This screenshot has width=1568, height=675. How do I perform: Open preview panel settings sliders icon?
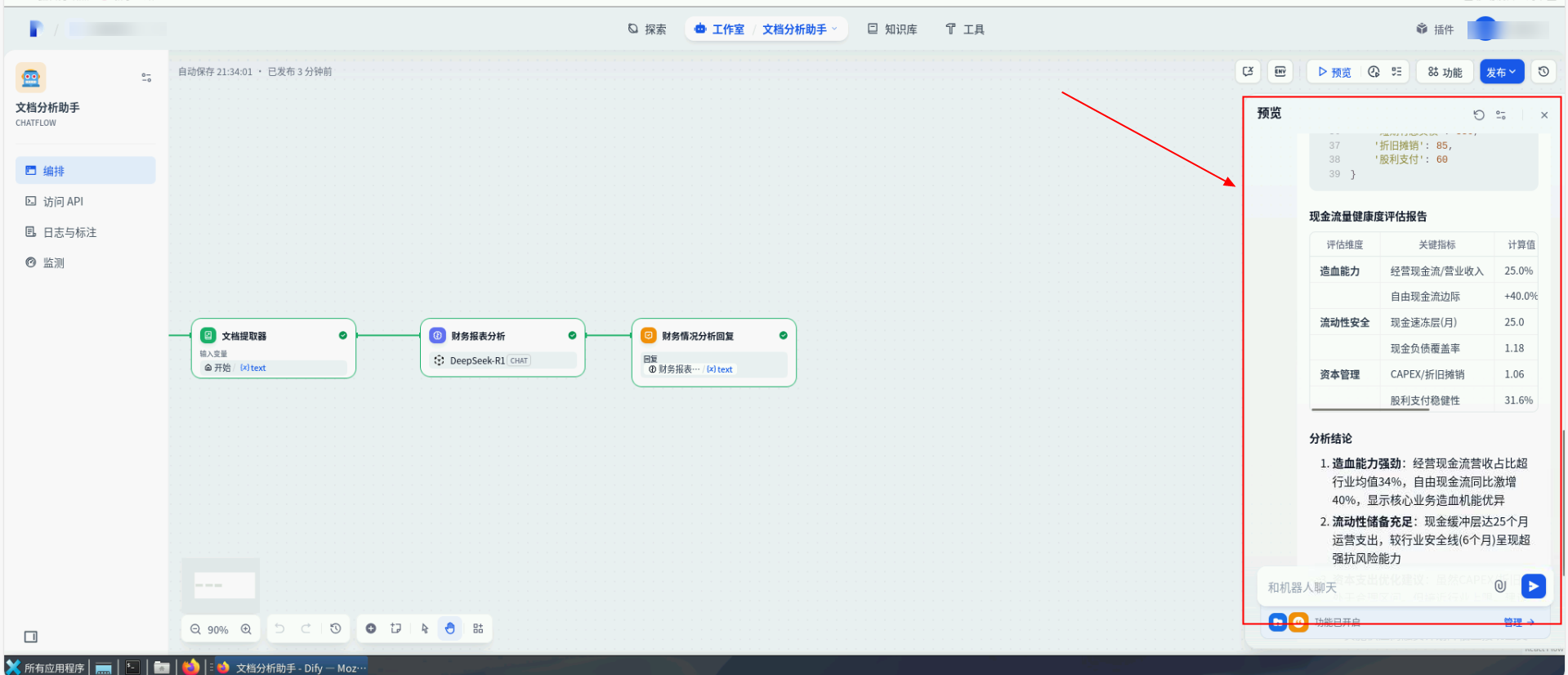click(x=1501, y=115)
